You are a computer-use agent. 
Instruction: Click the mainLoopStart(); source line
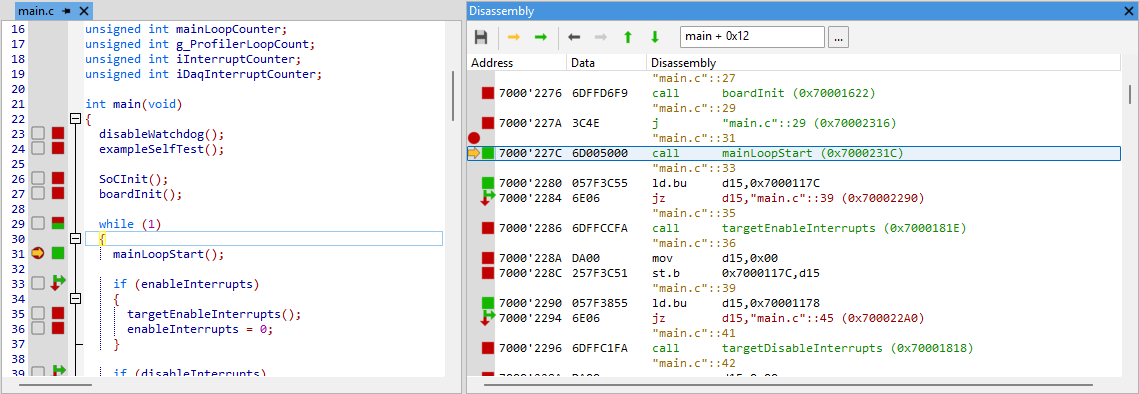(169, 254)
